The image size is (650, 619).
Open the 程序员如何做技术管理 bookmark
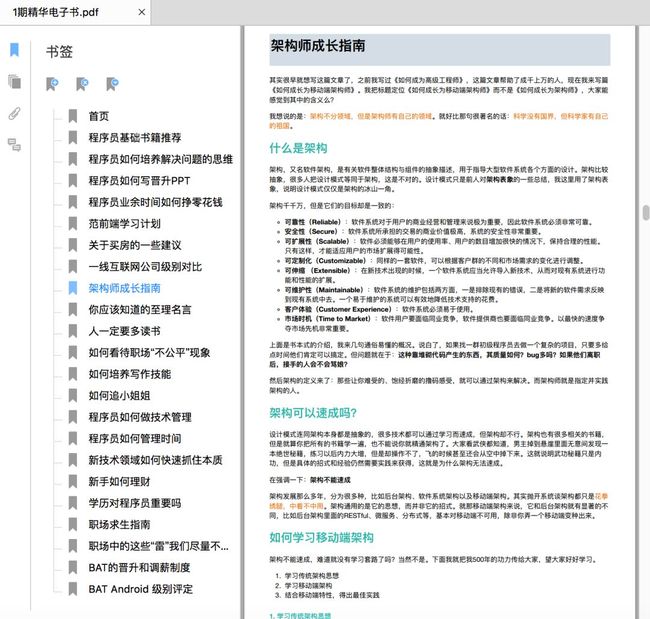pyautogui.click(x=140, y=417)
